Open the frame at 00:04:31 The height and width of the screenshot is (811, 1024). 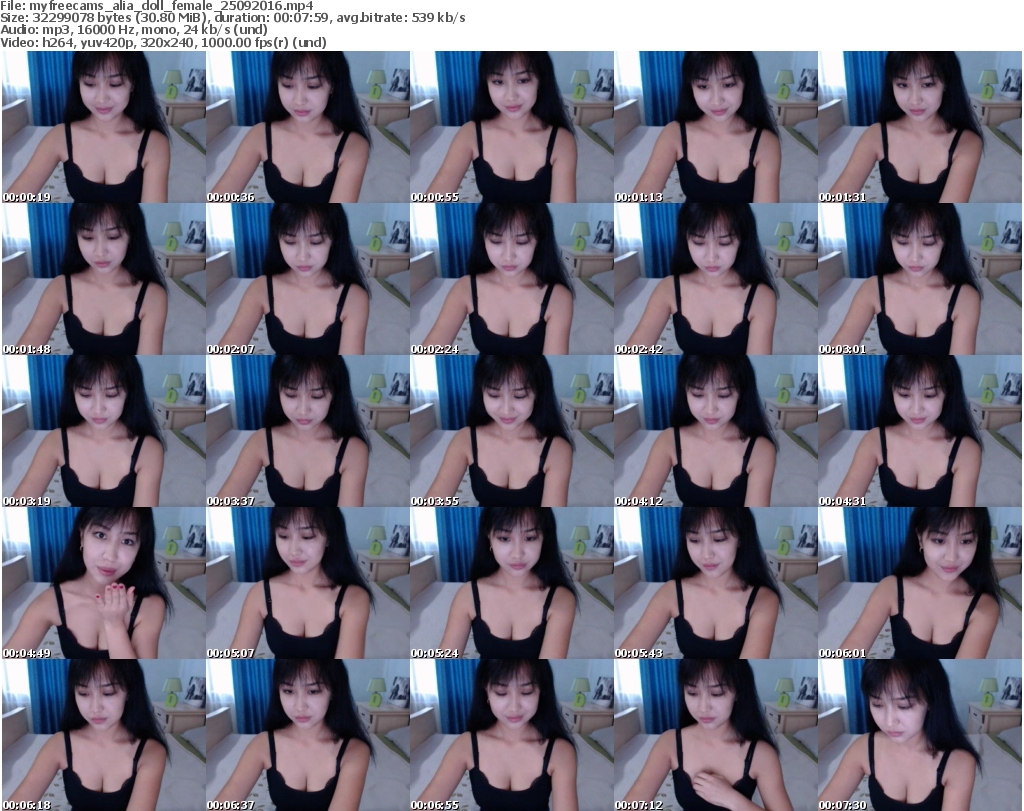point(920,431)
